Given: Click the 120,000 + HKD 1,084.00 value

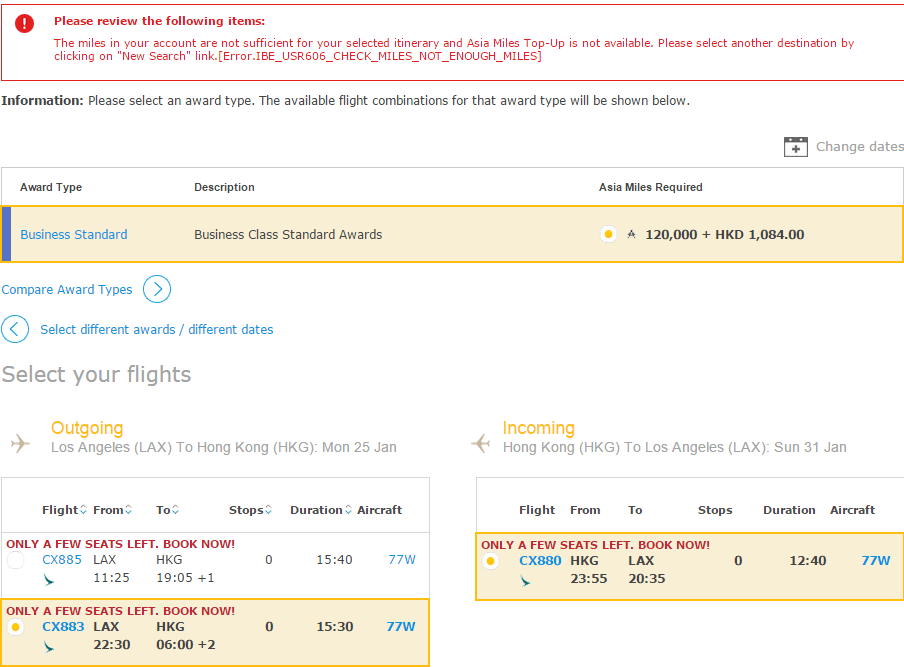Looking at the screenshot, I should [x=725, y=235].
